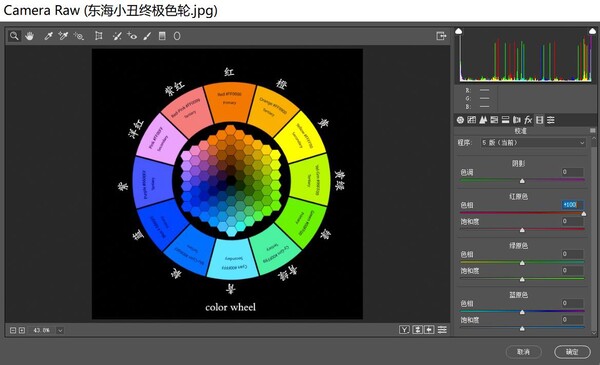Toggle between current and default settings icon

pyautogui.click(x=442, y=330)
